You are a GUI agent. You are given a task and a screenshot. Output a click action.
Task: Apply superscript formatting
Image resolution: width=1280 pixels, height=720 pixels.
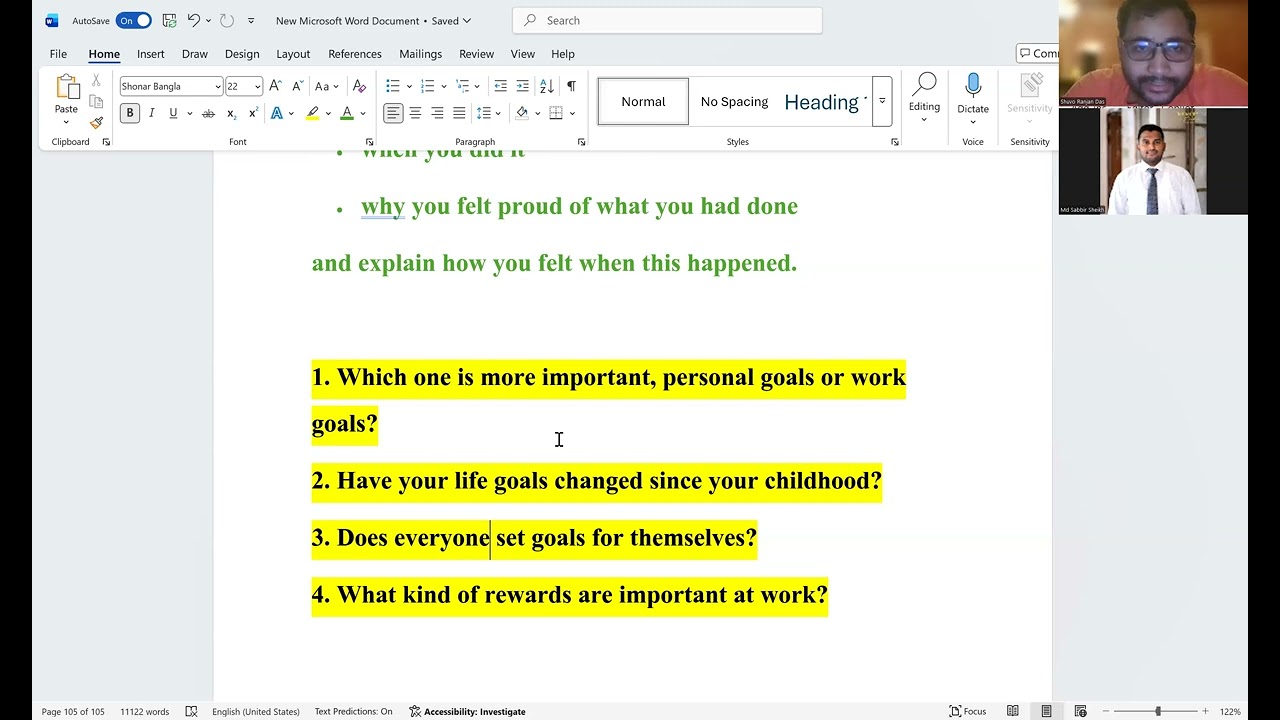252,113
